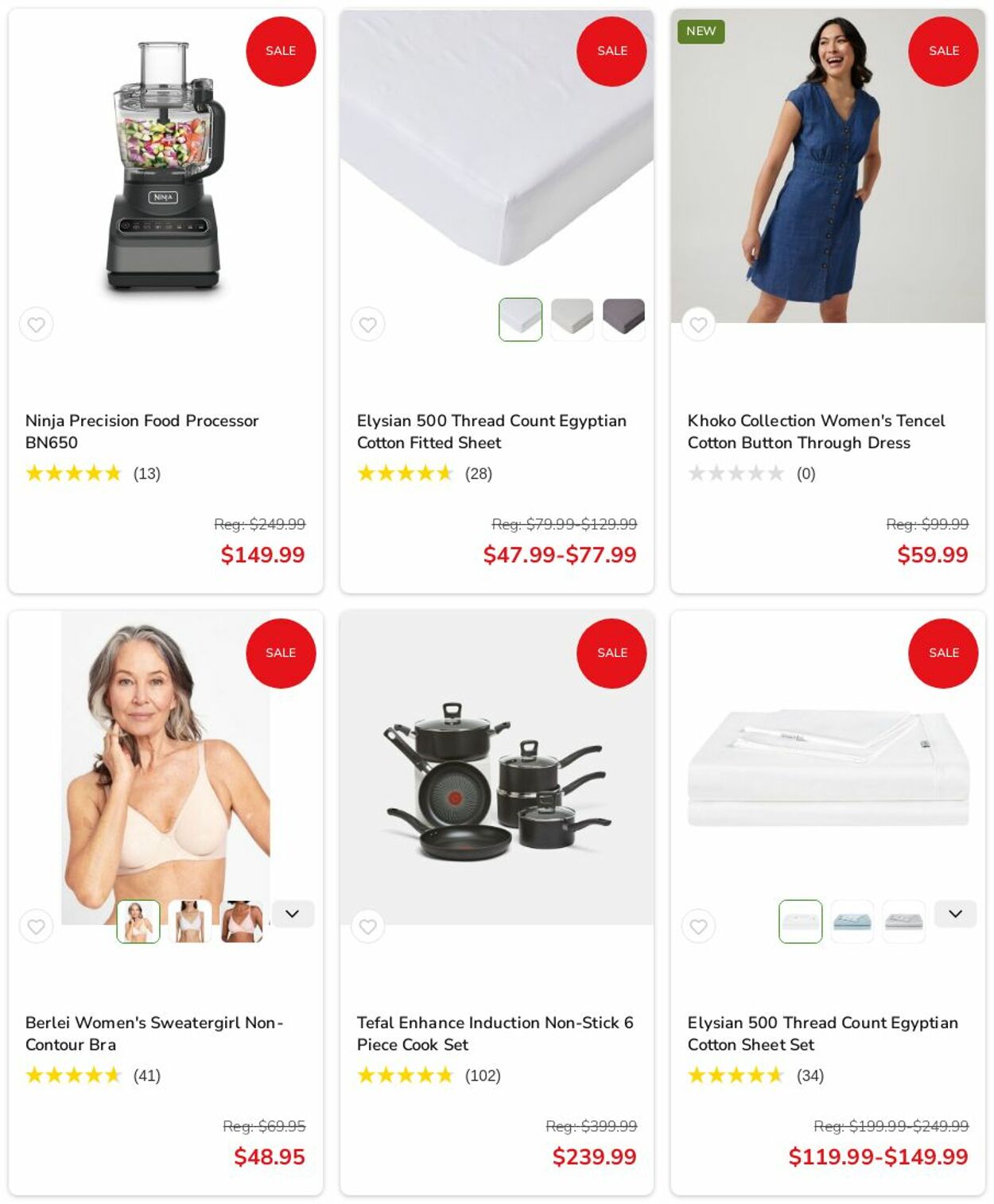This screenshot has width=994, height=1204.
Task: Pick charcoal fitted sheet colour swatch
Action: coord(623,320)
